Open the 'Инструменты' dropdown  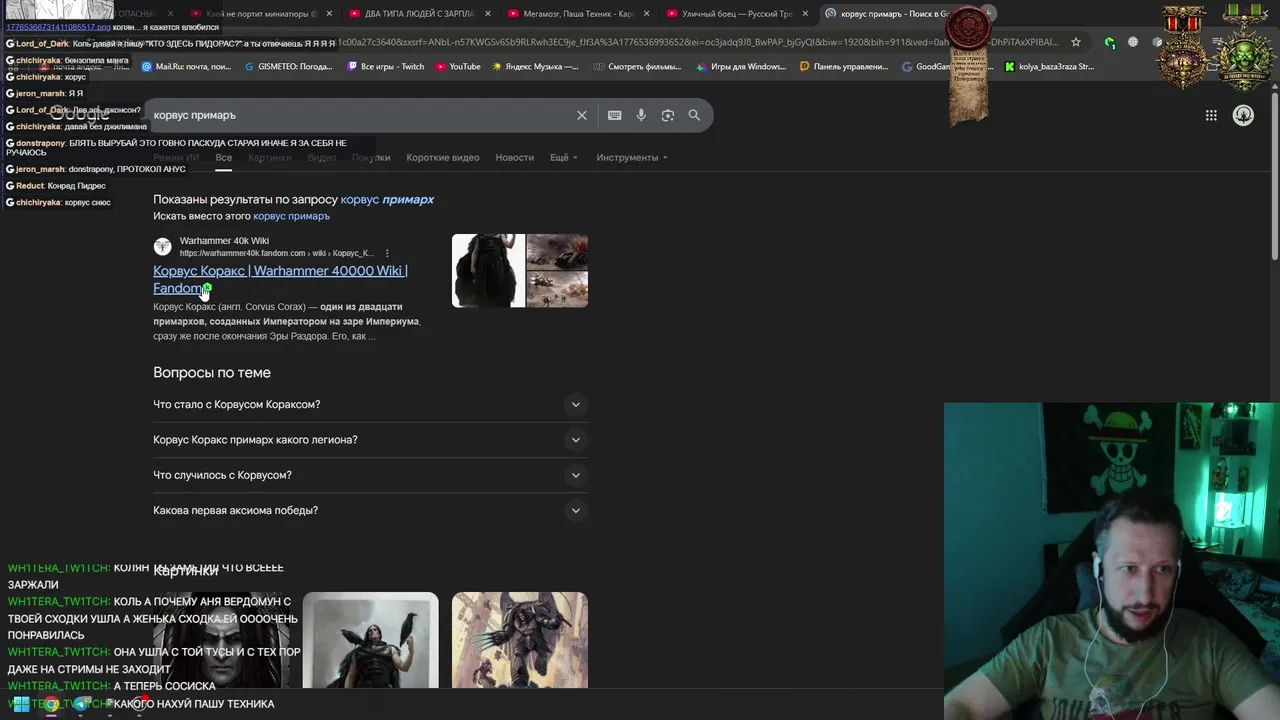point(632,158)
